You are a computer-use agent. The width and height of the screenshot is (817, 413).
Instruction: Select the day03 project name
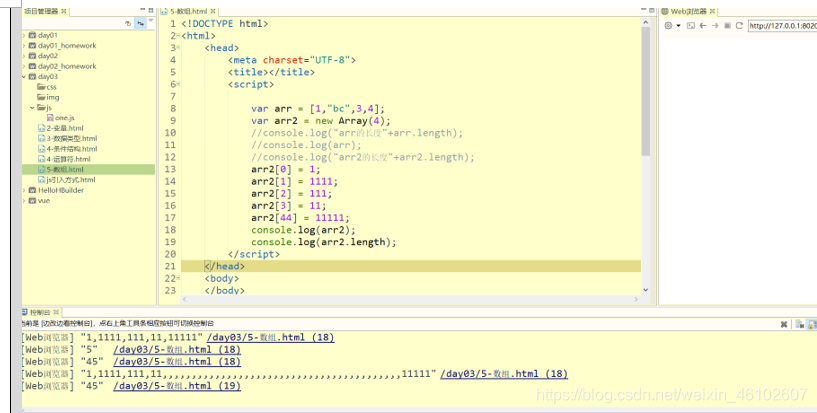(x=47, y=77)
